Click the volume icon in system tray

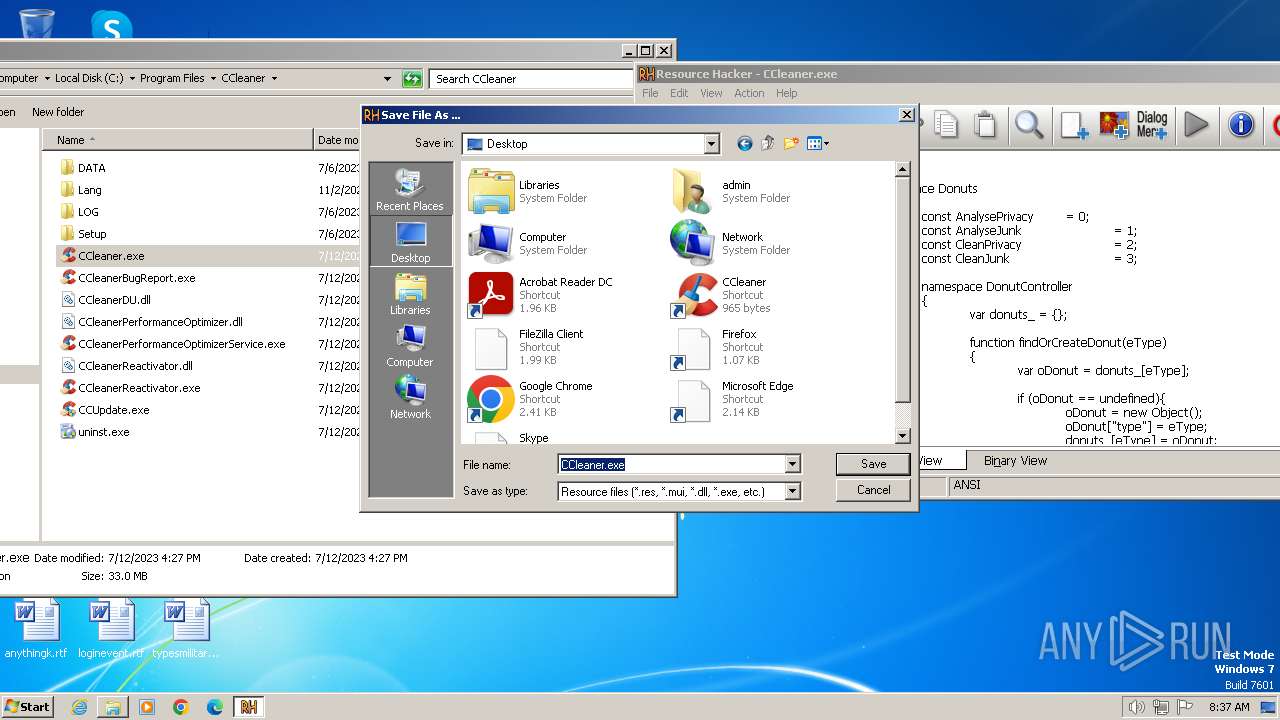[1137, 707]
